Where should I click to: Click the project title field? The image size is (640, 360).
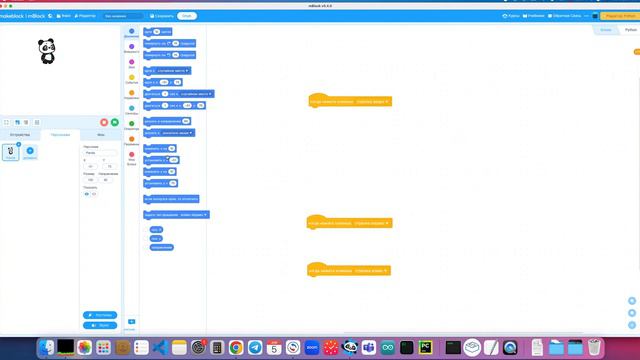pyautogui.click(x=123, y=16)
